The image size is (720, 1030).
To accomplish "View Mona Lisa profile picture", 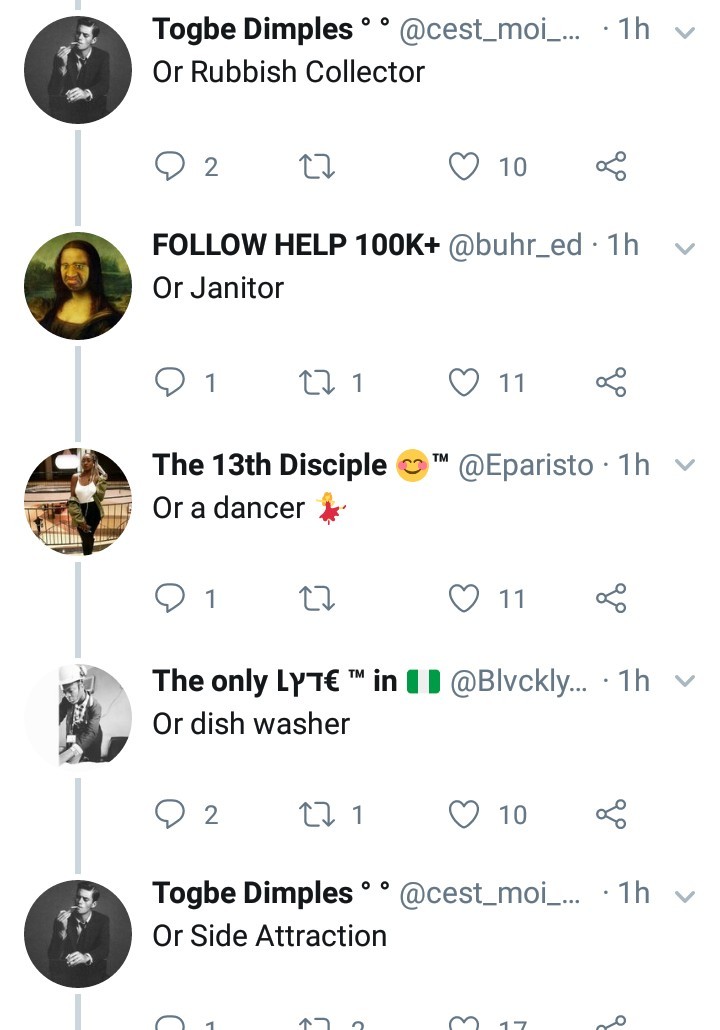I will pyautogui.click(x=78, y=286).
